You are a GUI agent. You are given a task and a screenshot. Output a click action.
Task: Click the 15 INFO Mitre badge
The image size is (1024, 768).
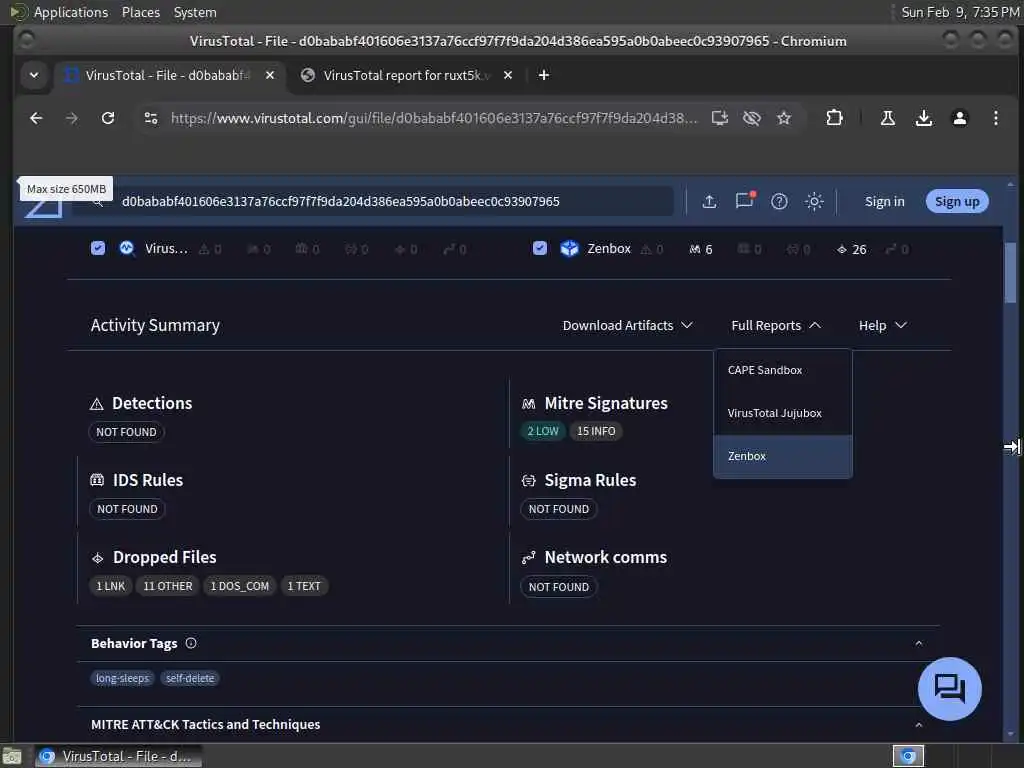click(596, 432)
